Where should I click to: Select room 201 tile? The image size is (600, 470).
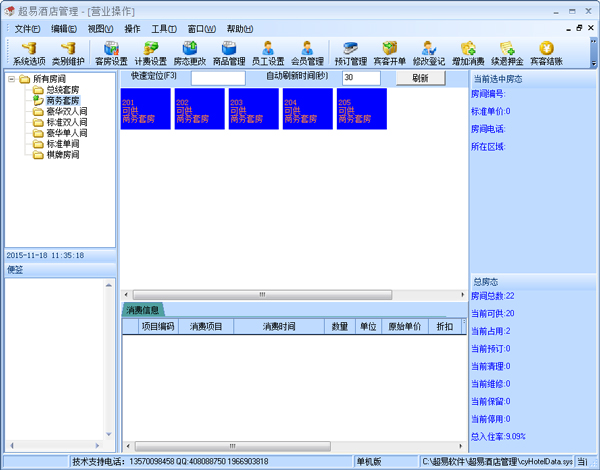tap(145, 109)
